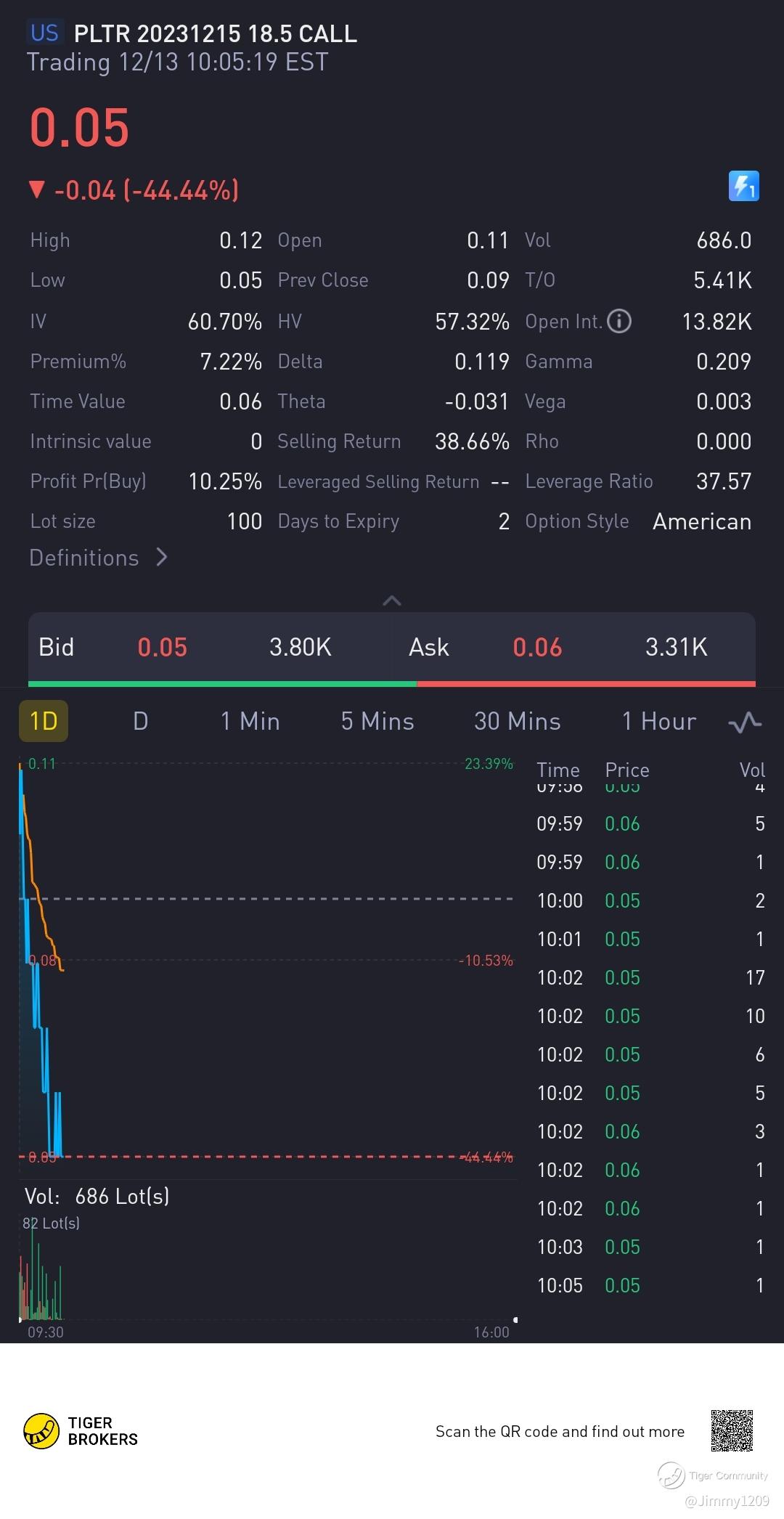Expand Definitions with the right chevron
Image resolution: width=784 pixels, height=1519 pixels.
[162, 557]
